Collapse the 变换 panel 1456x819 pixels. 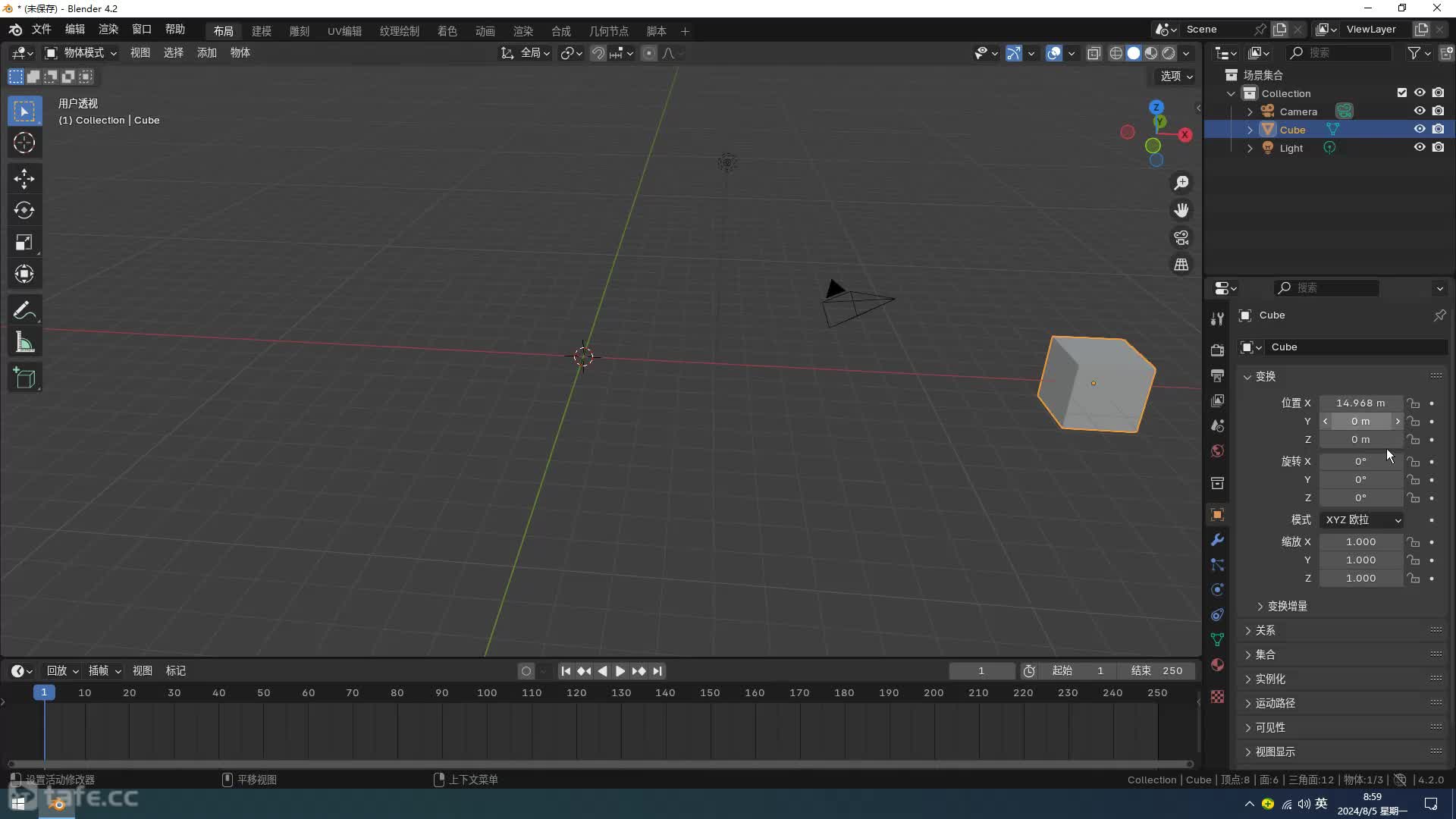[1260, 377]
